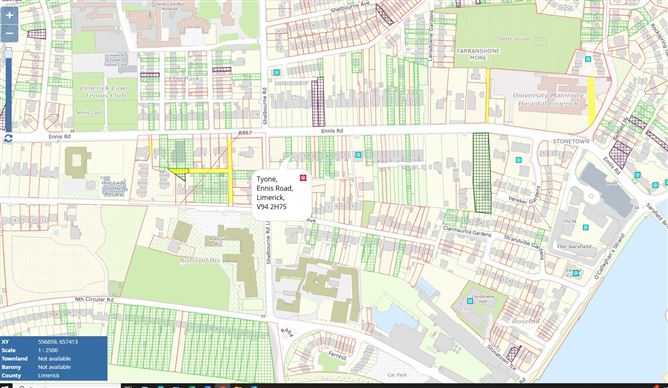This screenshot has width=668, height=388.
Task: Click cyan marker on the Rosehill compound
Action: point(470,301)
